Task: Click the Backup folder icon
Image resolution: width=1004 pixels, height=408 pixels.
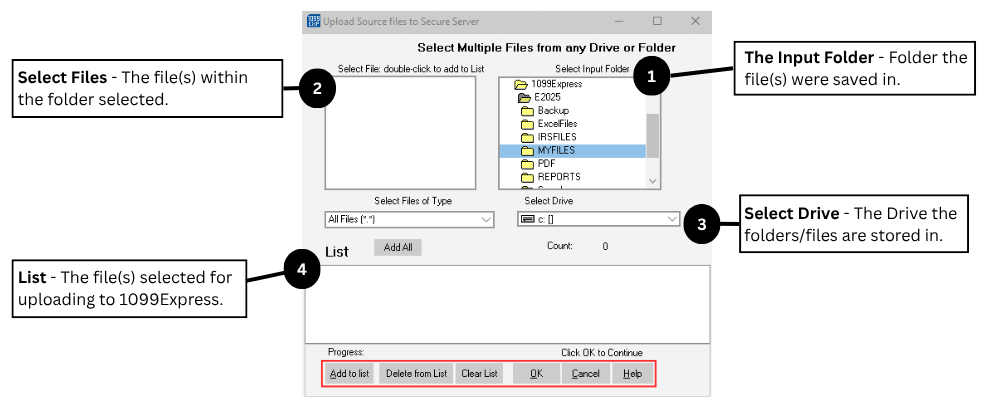Action: pos(528,111)
